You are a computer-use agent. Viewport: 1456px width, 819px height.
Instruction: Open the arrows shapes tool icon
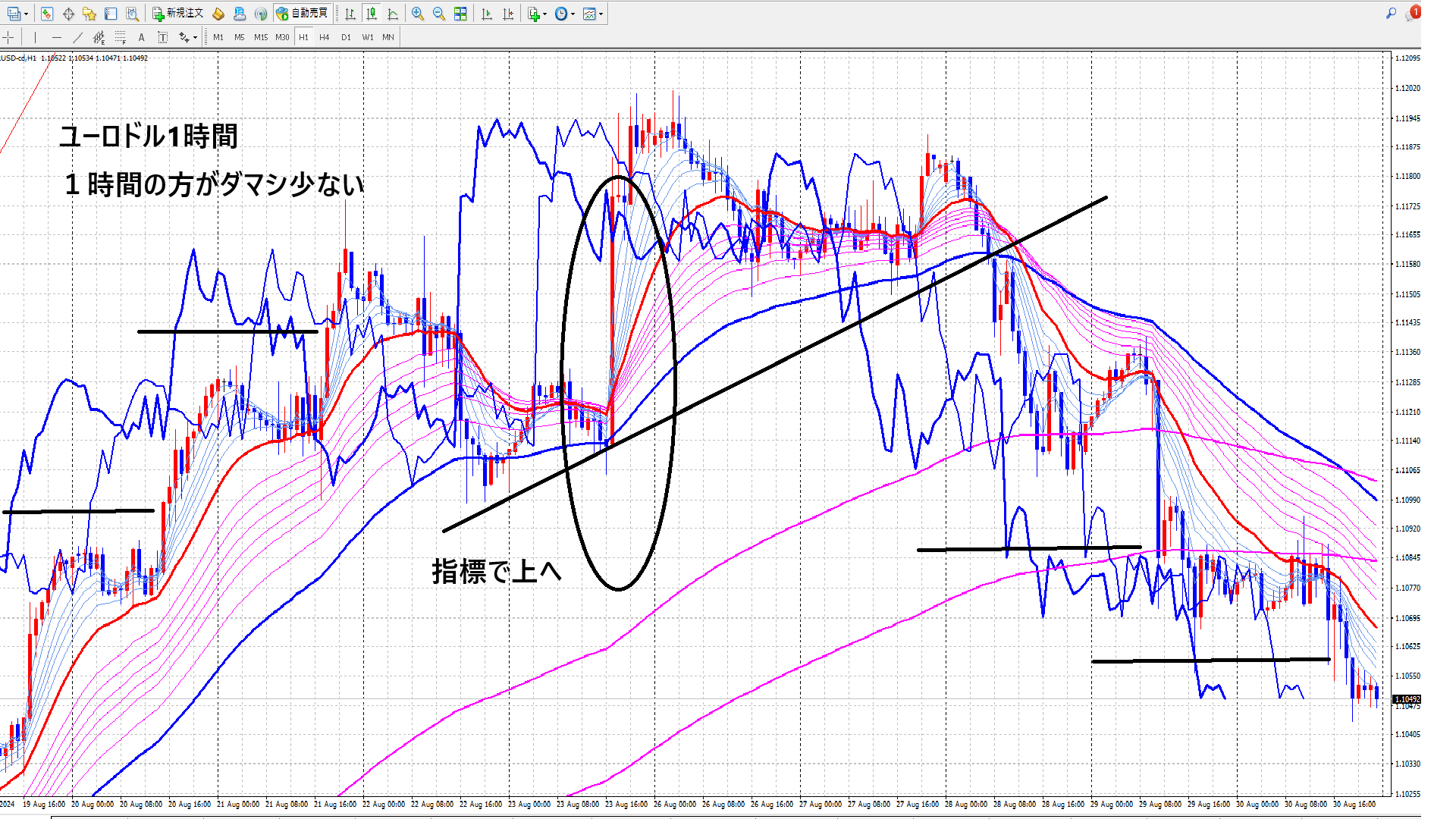184,37
